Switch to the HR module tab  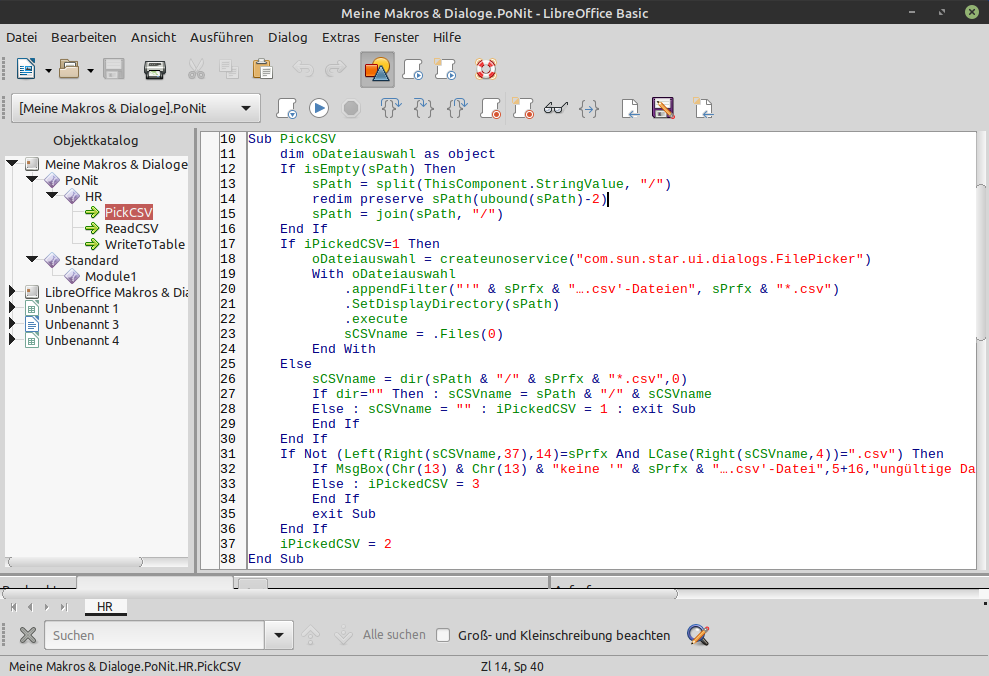pos(105,607)
